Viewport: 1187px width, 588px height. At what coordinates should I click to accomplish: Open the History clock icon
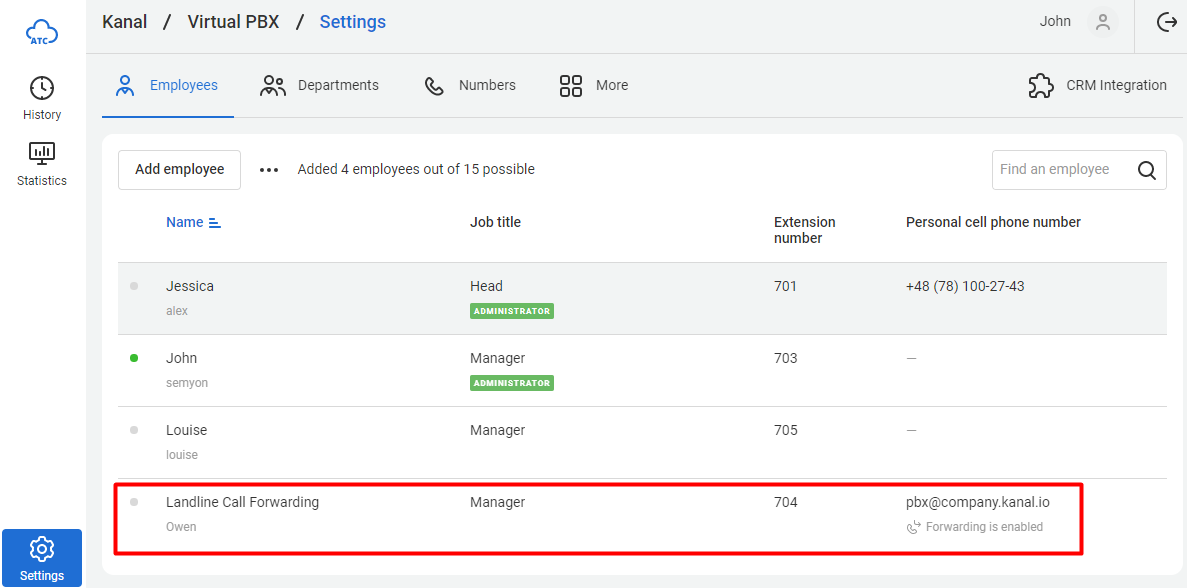coord(42,88)
